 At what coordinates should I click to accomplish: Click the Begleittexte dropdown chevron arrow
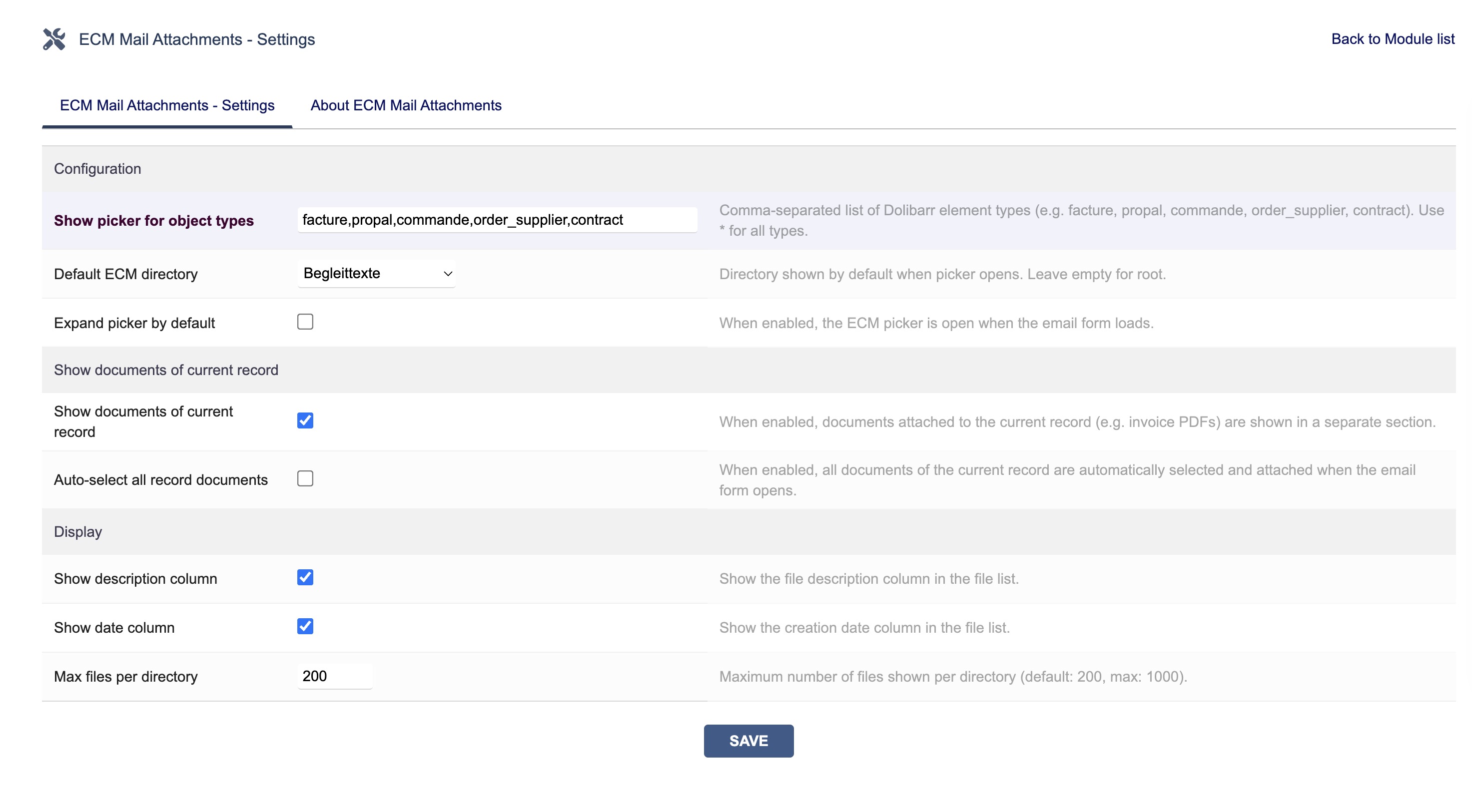pos(448,274)
